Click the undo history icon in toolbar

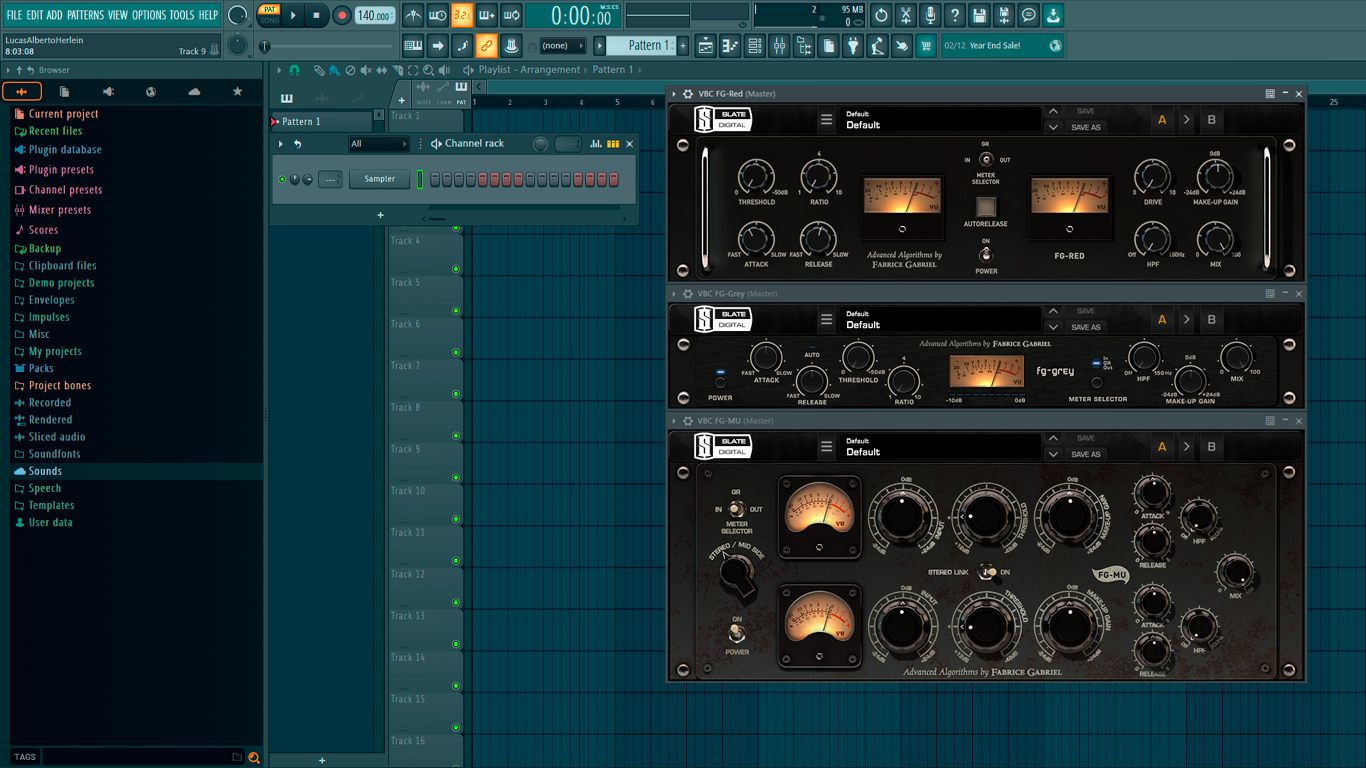coord(881,15)
